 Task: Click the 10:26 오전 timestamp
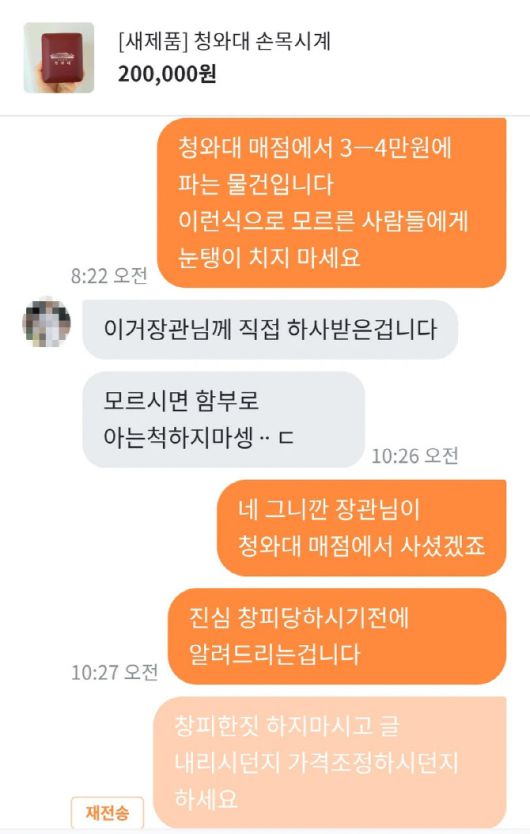pyautogui.click(x=415, y=456)
